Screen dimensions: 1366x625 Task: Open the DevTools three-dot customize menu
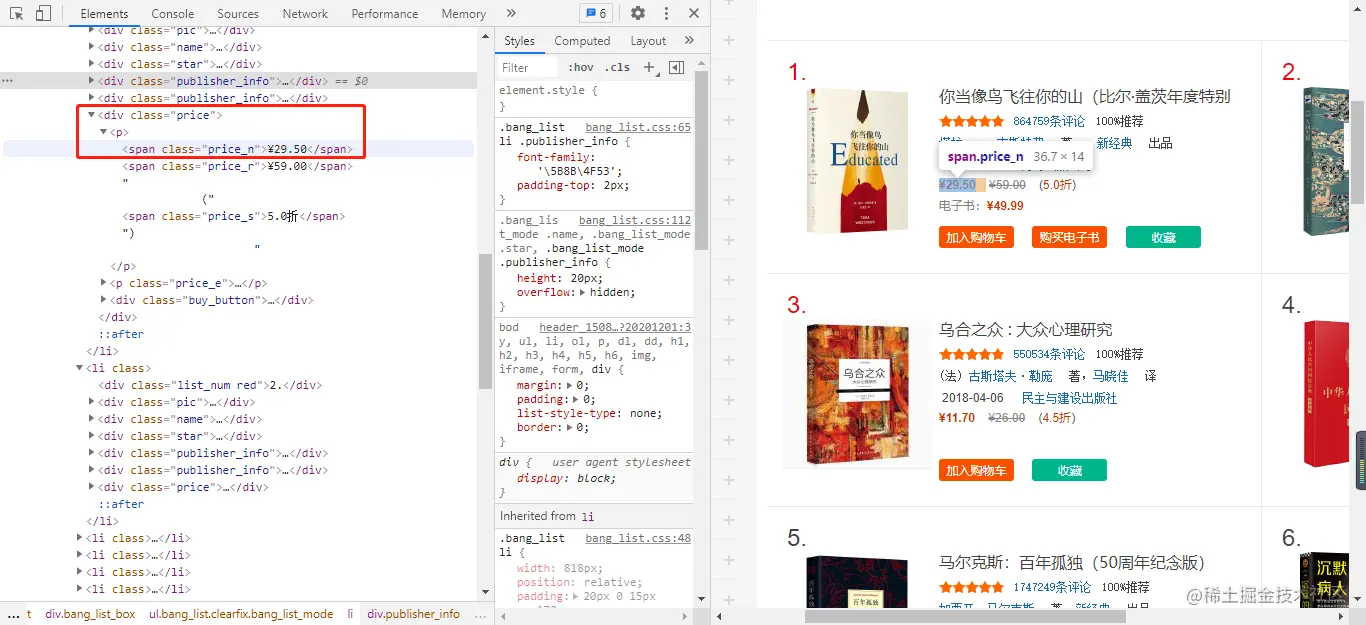tap(666, 13)
